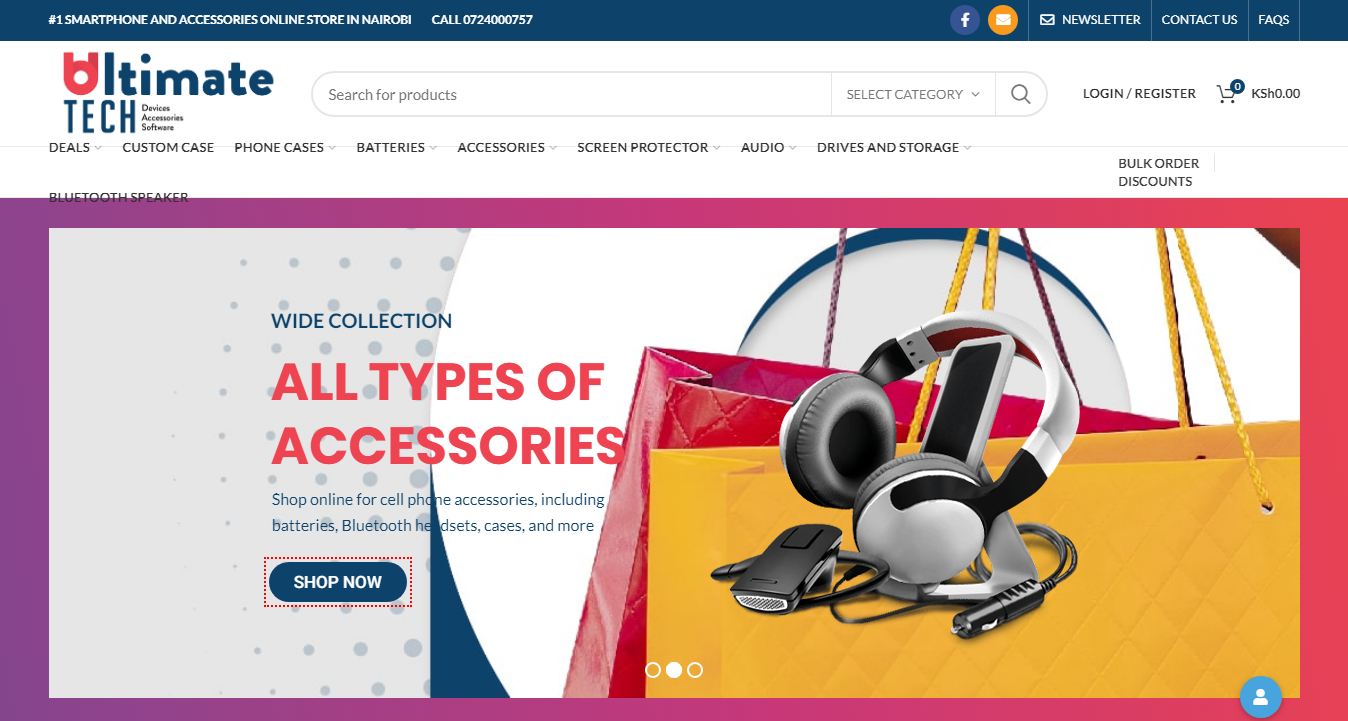1348x721 pixels.
Task: Expand the Drives and Storage menu
Action: click(894, 147)
